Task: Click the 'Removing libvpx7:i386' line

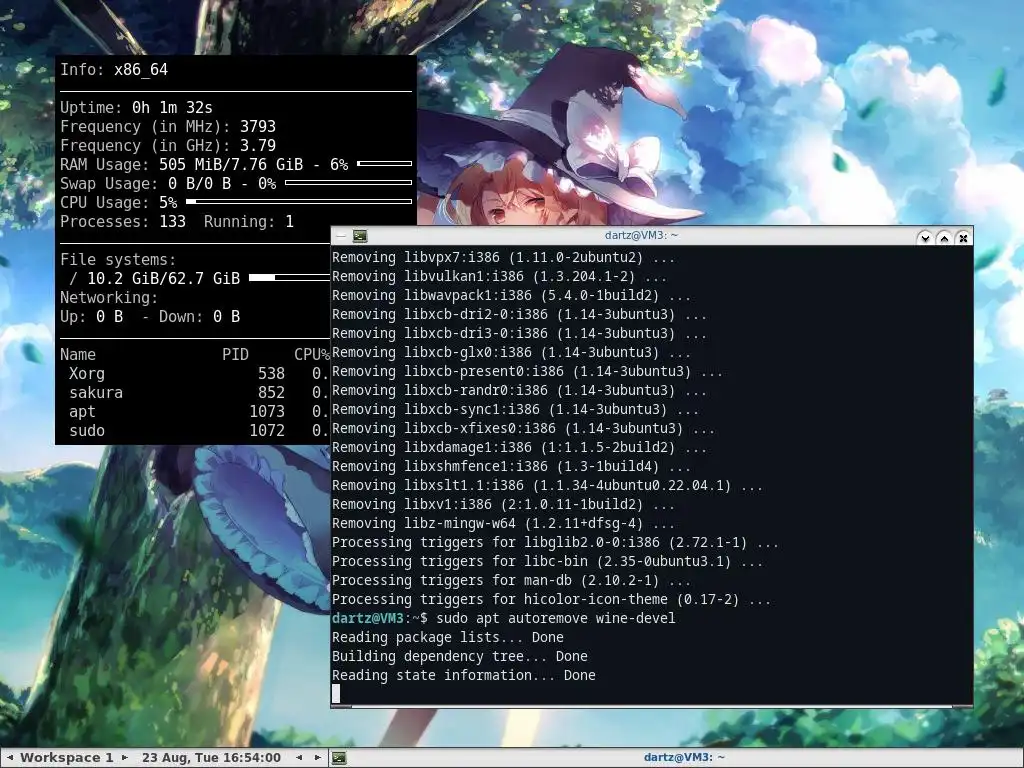Action: [x=504, y=257]
